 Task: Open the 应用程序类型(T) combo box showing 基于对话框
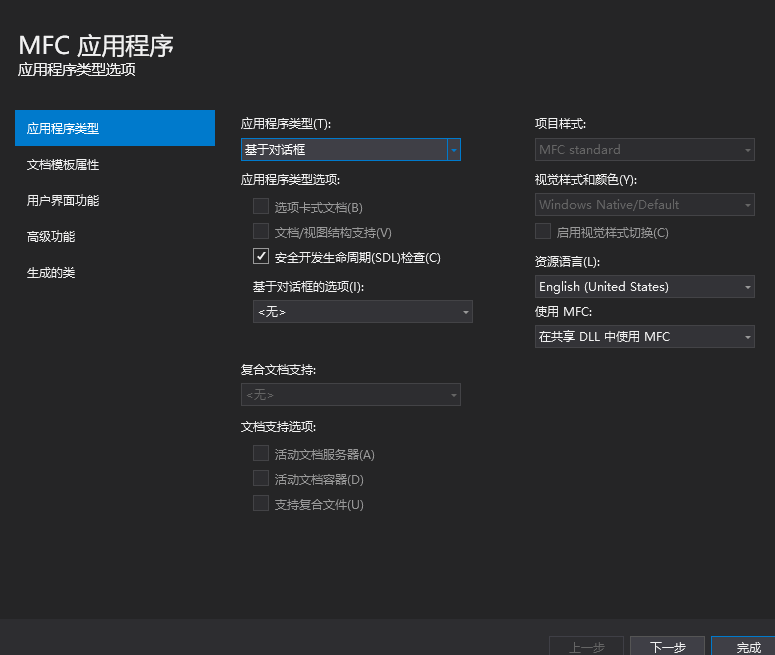[x=351, y=149]
